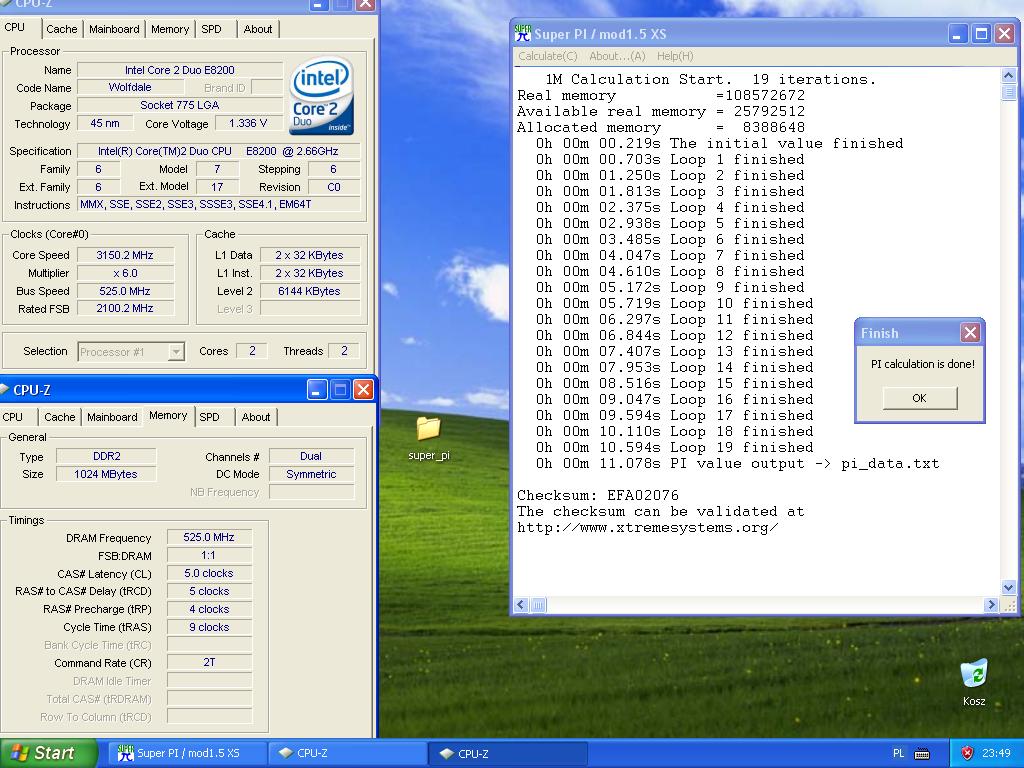Click the Core Voltage value 1.336 V
1024x768 pixels.
tap(248, 123)
